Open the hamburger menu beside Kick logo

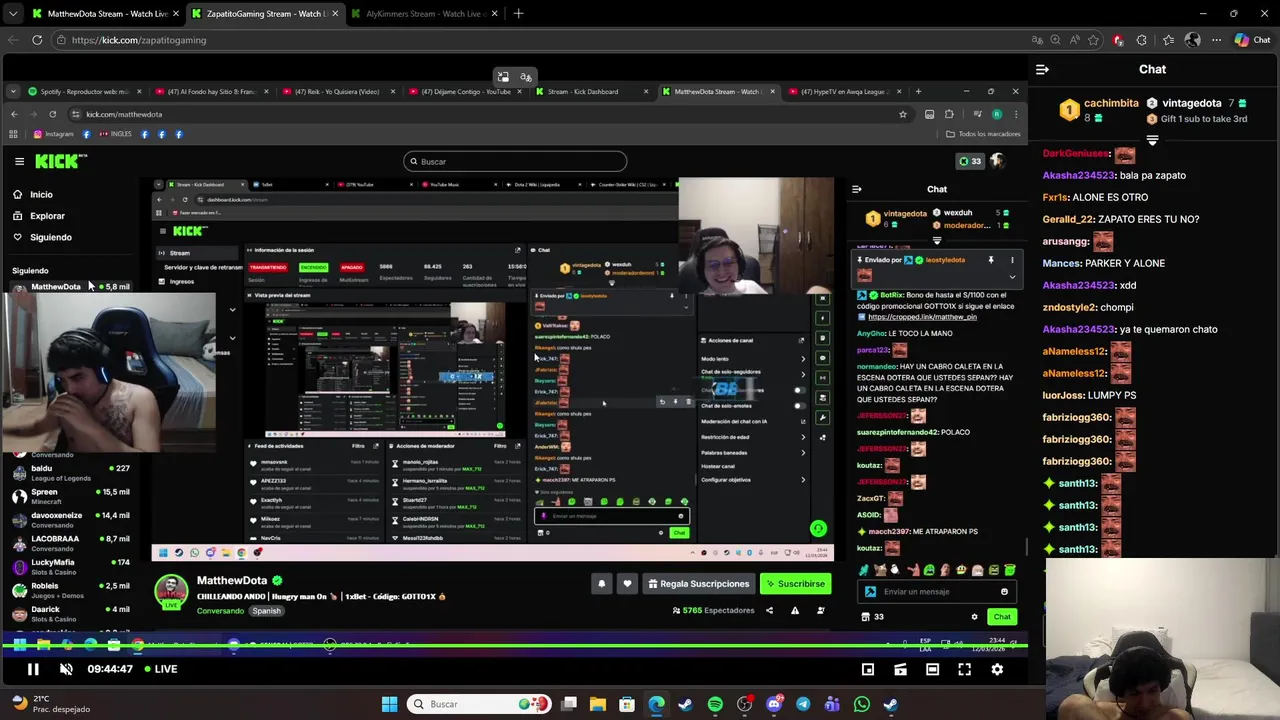[x=19, y=161]
